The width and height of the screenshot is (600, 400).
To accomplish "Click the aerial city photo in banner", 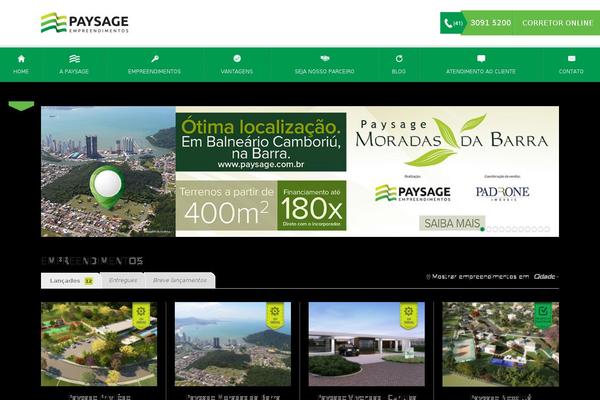I will click(x=108, y=171).
